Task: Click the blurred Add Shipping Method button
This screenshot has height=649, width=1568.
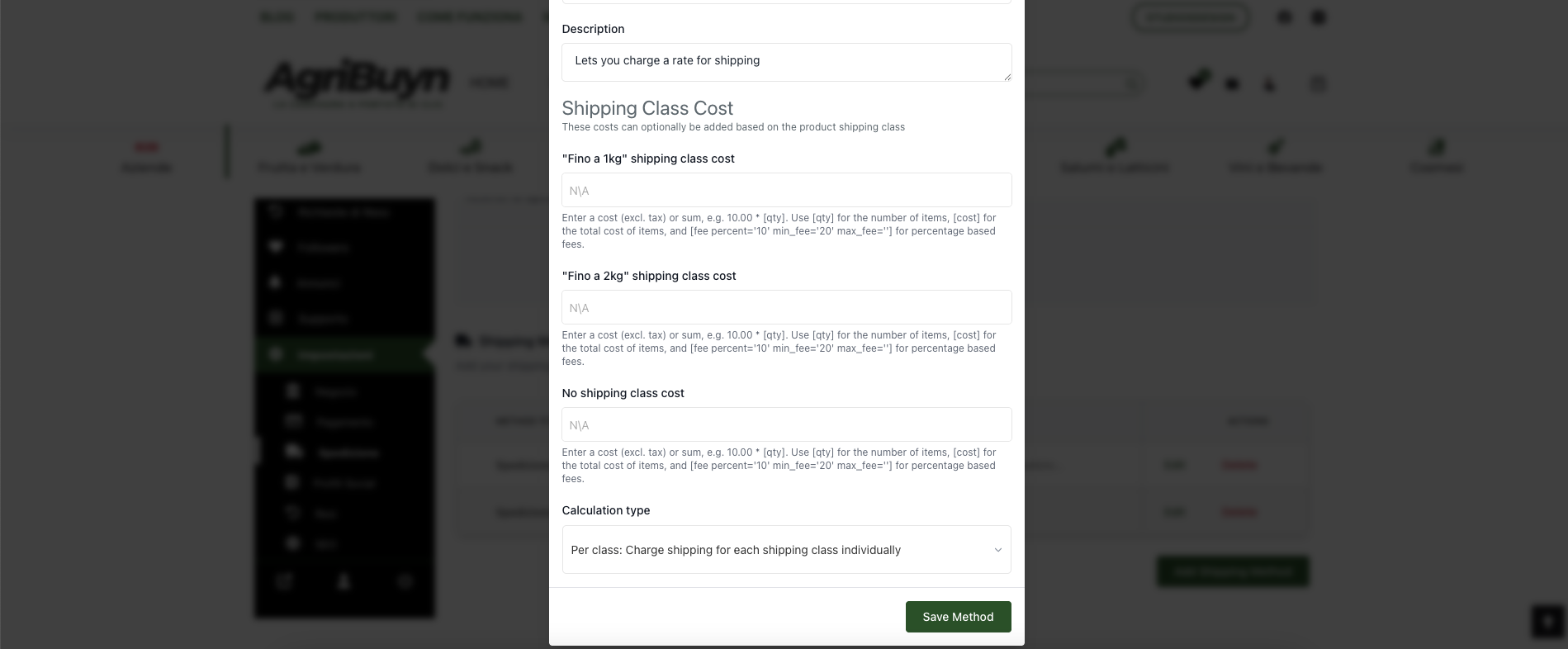Action: (1232, 571)
